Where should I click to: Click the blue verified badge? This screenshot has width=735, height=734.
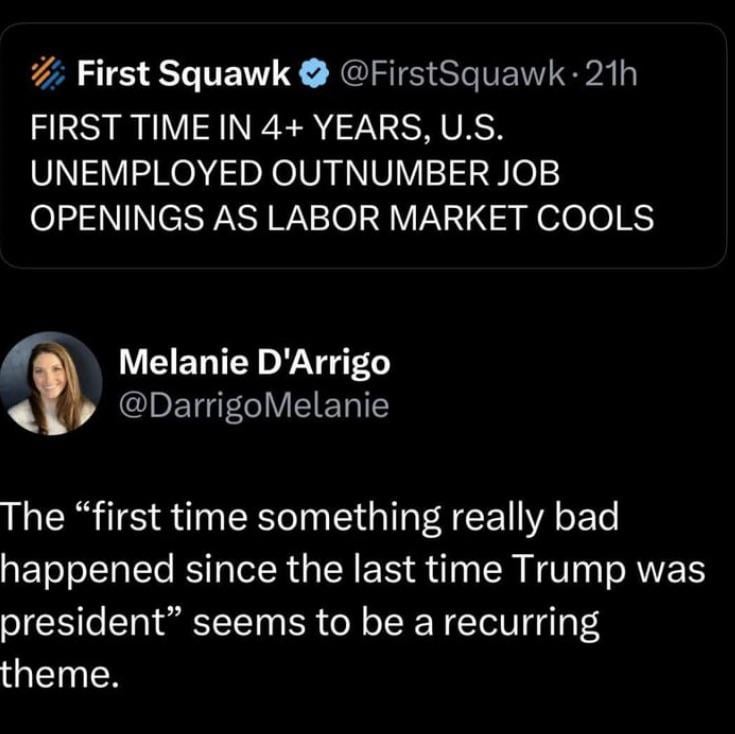tap(314, 74)
